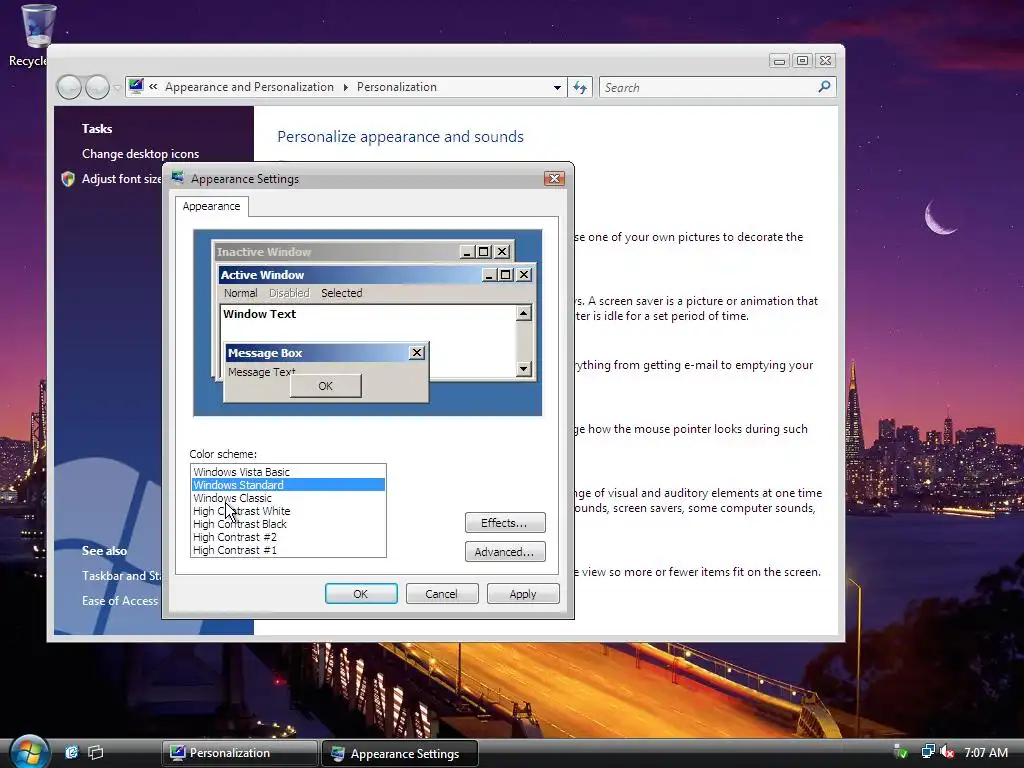Click the Personalization breadcrumb
This screenshot has height=768, width=1024.
tap(396, 87)
